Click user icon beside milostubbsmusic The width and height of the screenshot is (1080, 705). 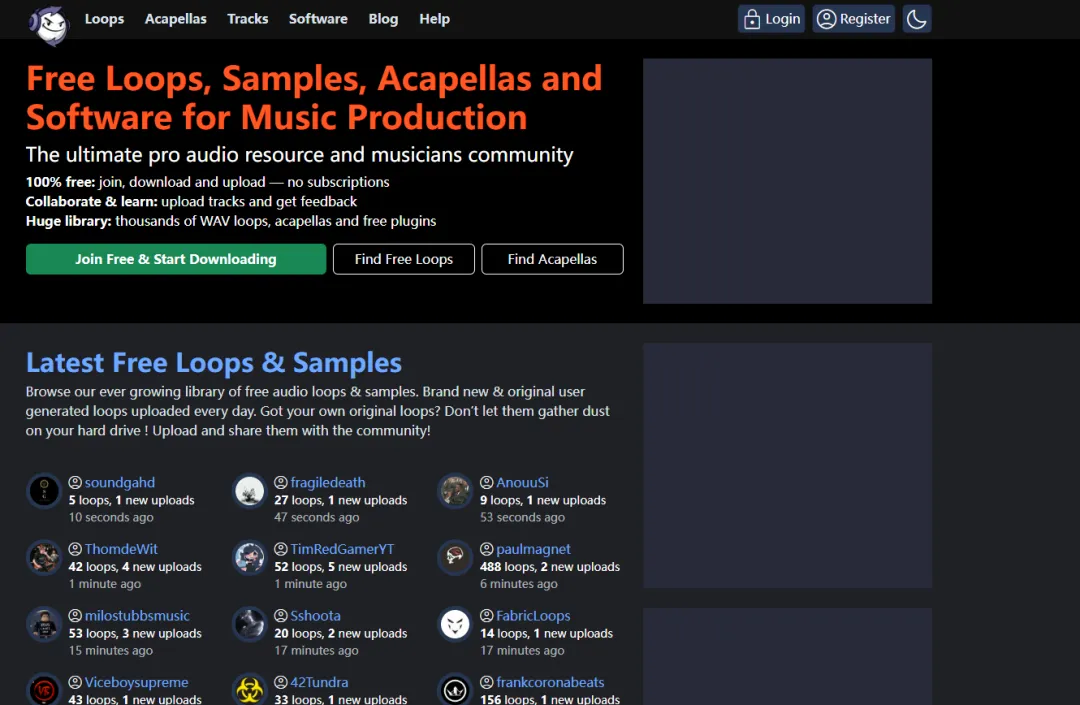coord(75,616)
